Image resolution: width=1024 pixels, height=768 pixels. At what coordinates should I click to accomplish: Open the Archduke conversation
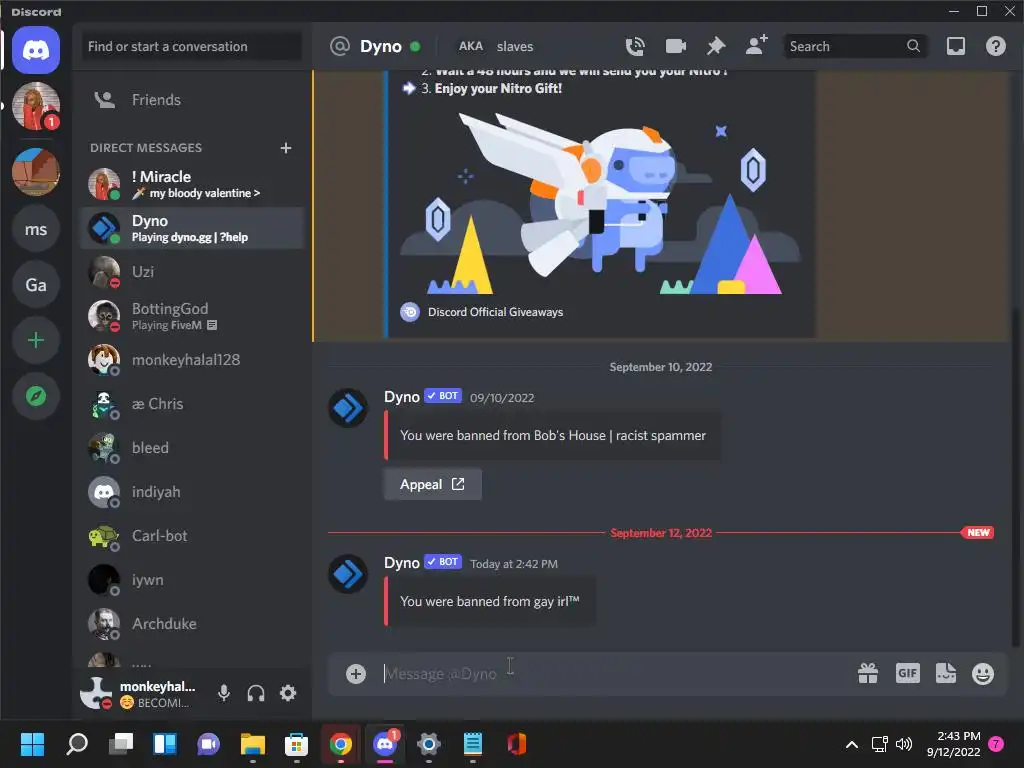point(193,624)
